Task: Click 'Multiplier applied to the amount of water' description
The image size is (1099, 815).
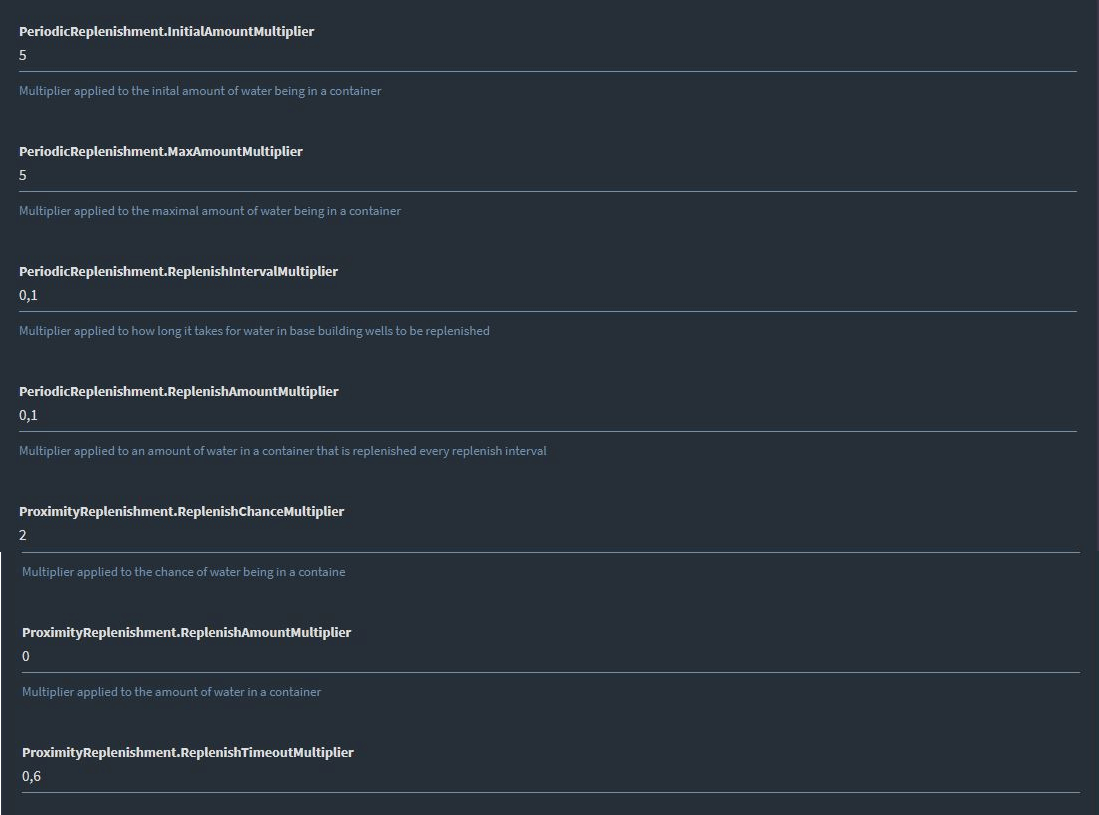Action: pyautogui.click(x=171, y=692)
